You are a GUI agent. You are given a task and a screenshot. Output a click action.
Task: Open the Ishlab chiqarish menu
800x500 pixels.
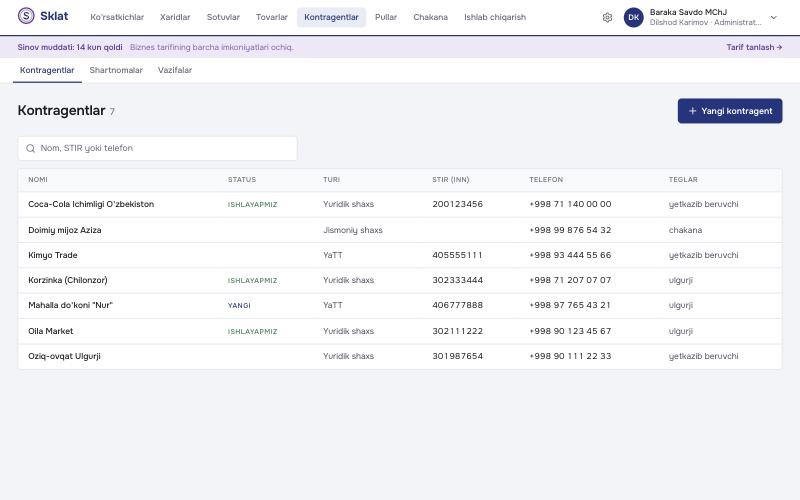495,17
